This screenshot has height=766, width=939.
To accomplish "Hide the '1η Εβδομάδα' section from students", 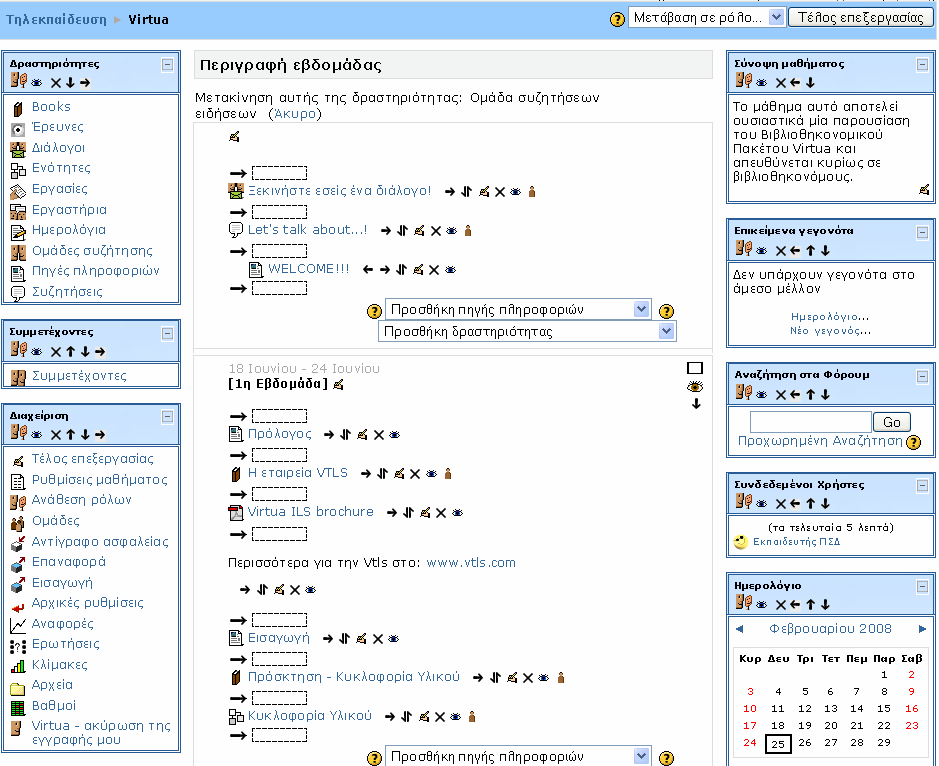I will 695,387.
